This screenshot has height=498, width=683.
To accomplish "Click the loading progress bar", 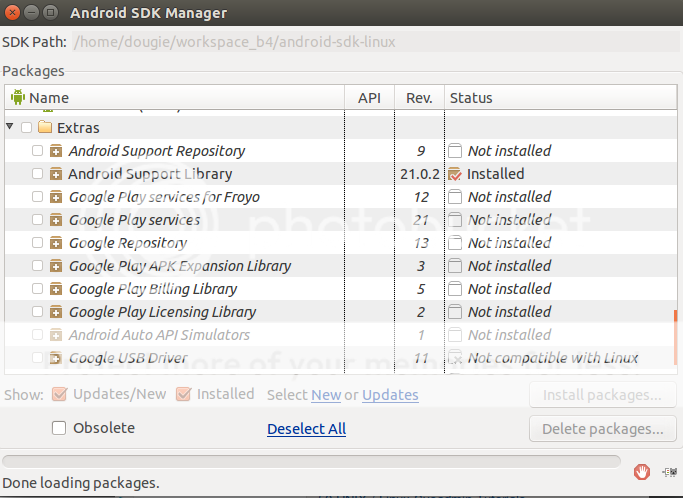I will (311, 461).
